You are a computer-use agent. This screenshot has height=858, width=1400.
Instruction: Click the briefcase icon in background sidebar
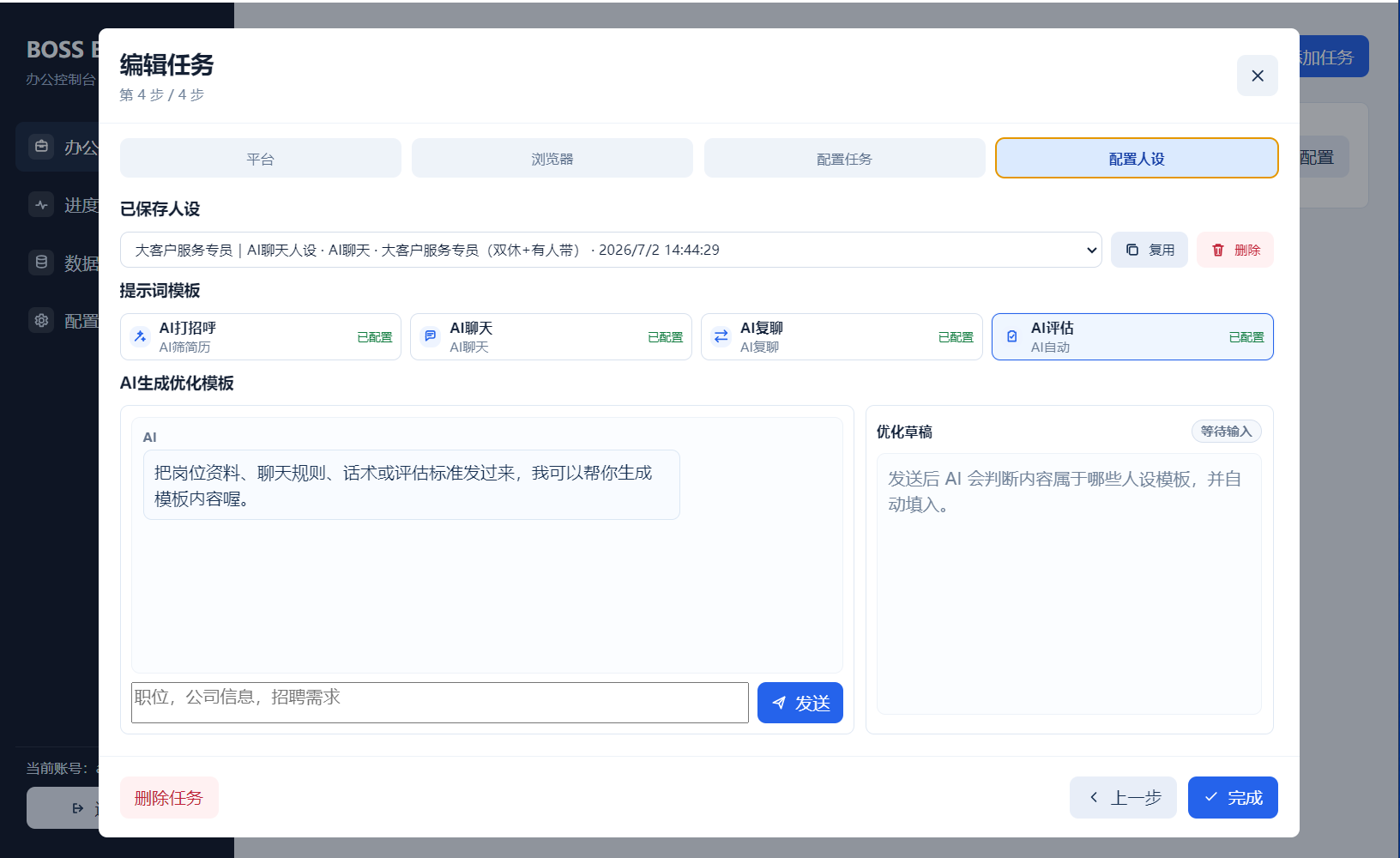[41, 146]
